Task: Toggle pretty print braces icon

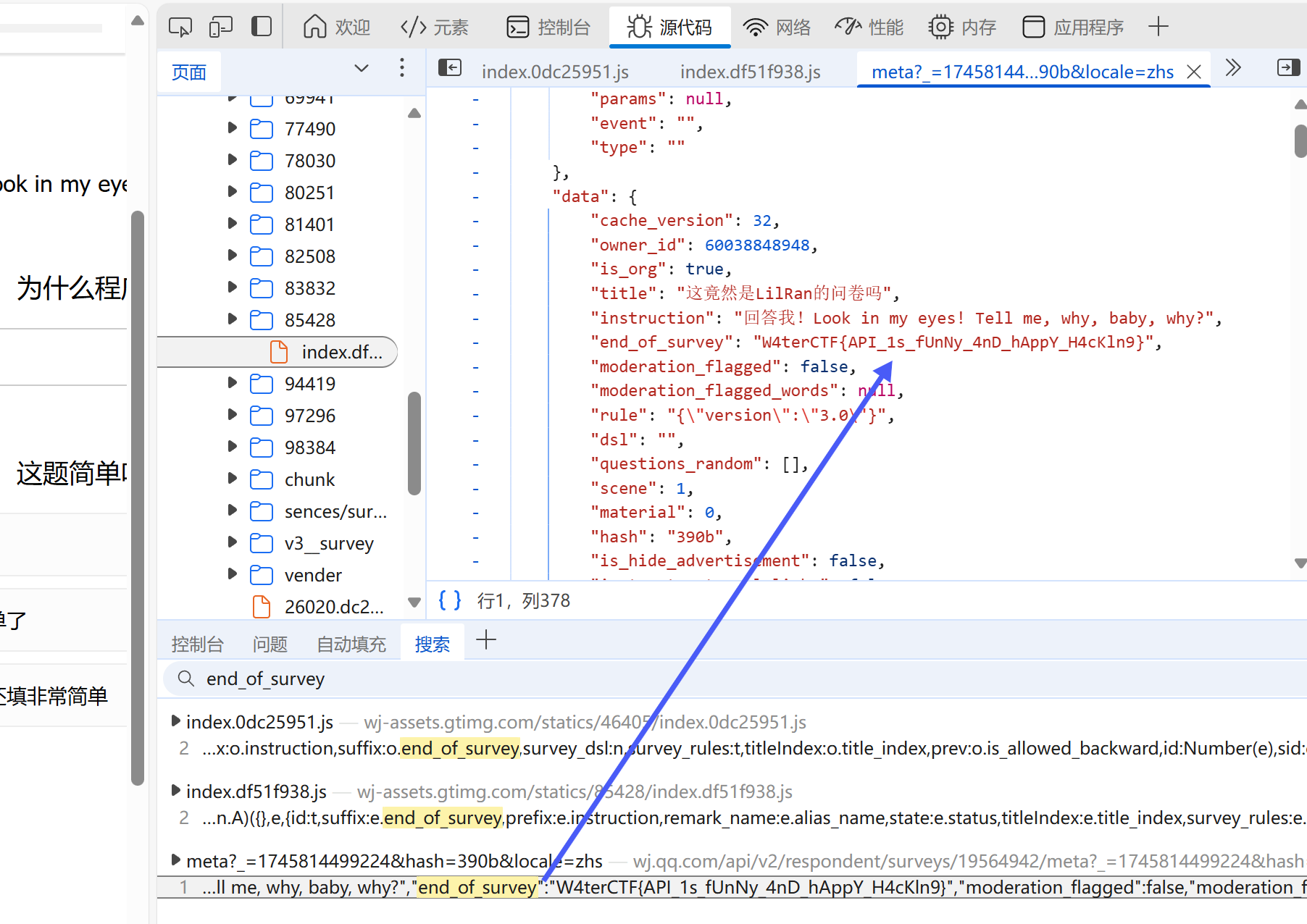Action: (x=450, y=600)
